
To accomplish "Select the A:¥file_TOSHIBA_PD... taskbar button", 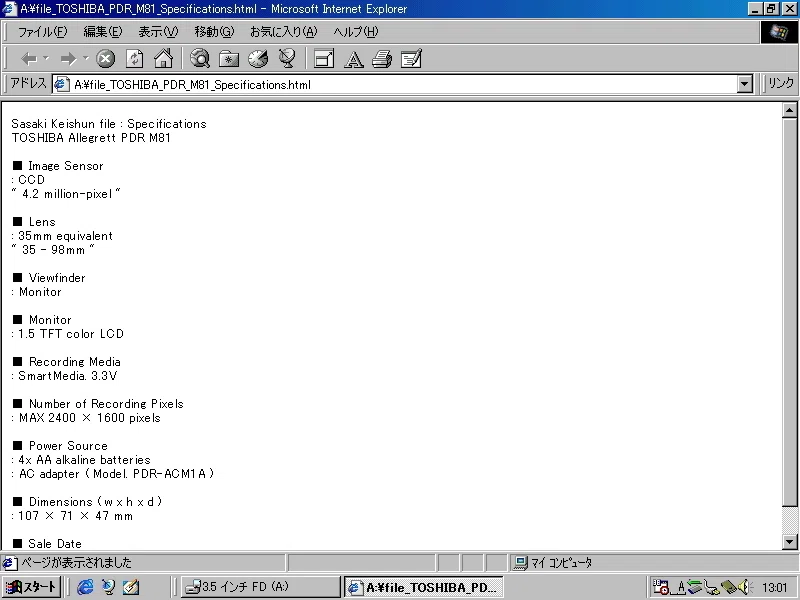I will pyautogui.click(x=423, y=587).
